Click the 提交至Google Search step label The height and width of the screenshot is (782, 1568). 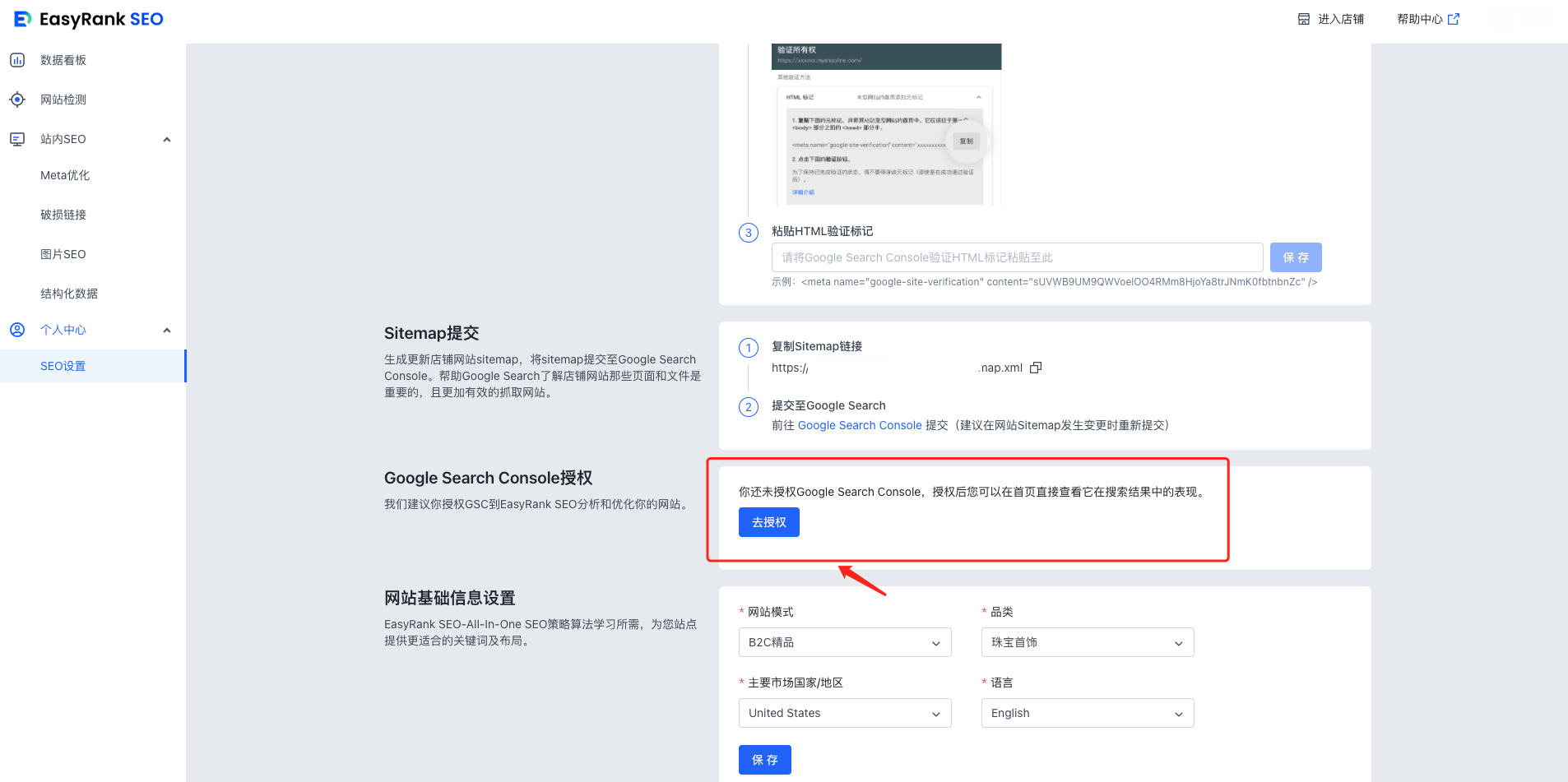coord(828,405)
